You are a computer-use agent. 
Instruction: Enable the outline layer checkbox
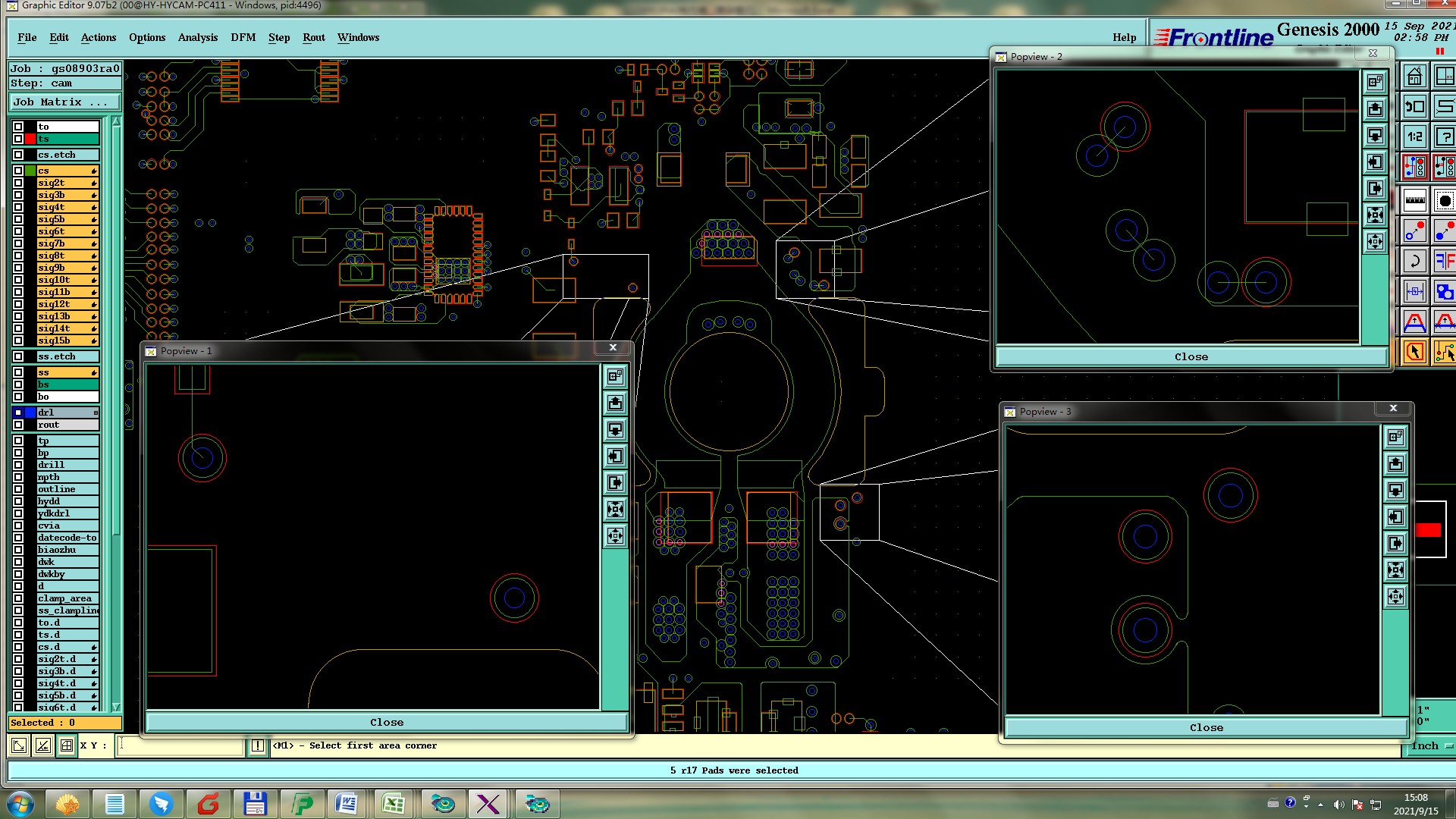[x=18, y=489]
